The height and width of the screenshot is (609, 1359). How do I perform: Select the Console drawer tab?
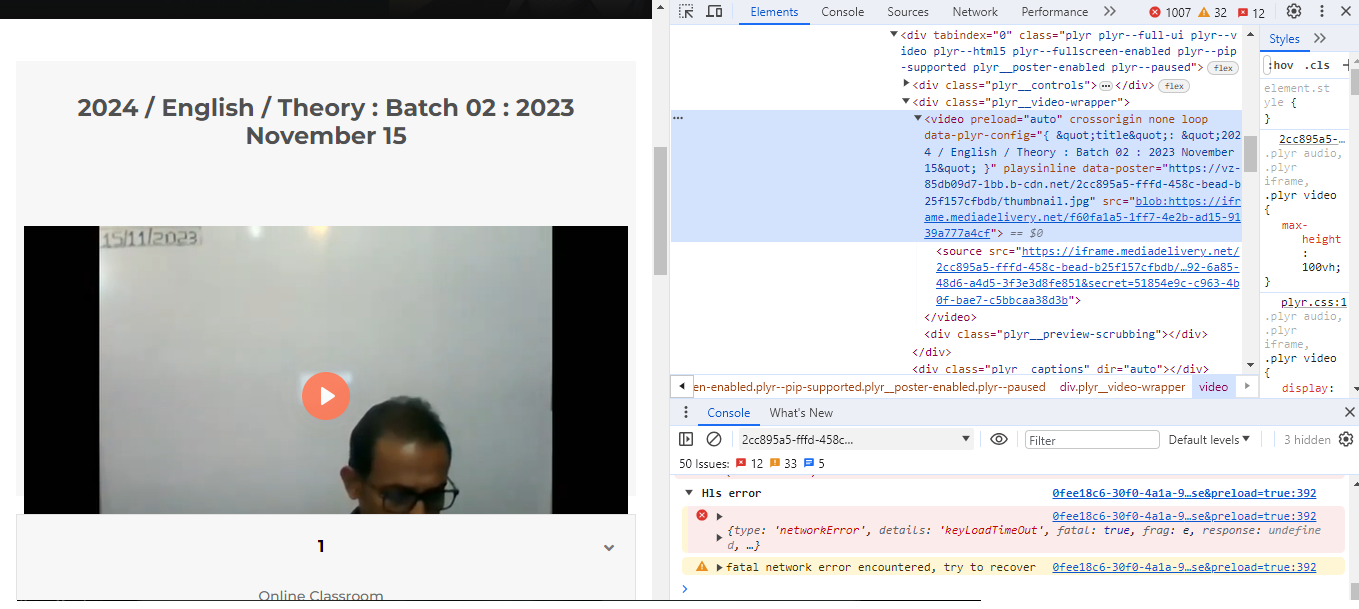tap(728, 413)
